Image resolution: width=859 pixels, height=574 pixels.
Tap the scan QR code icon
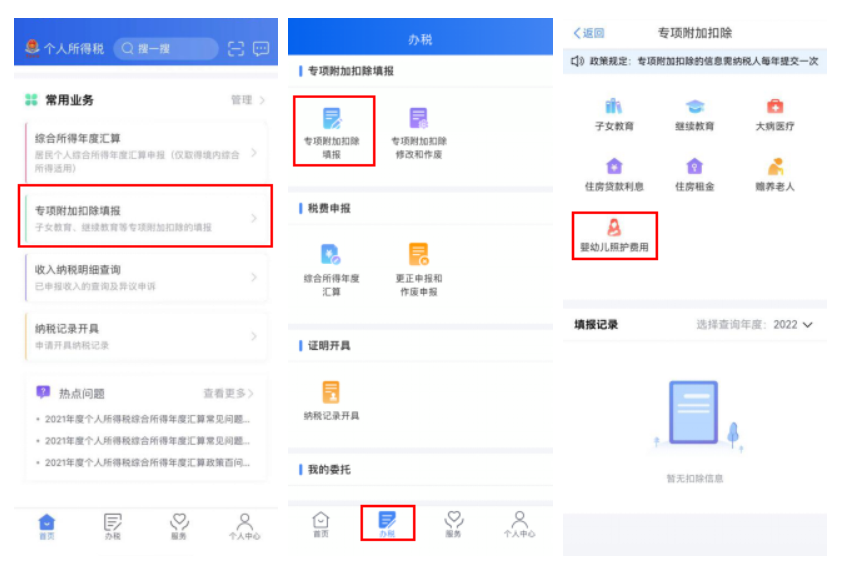click(x=236, y=48)
